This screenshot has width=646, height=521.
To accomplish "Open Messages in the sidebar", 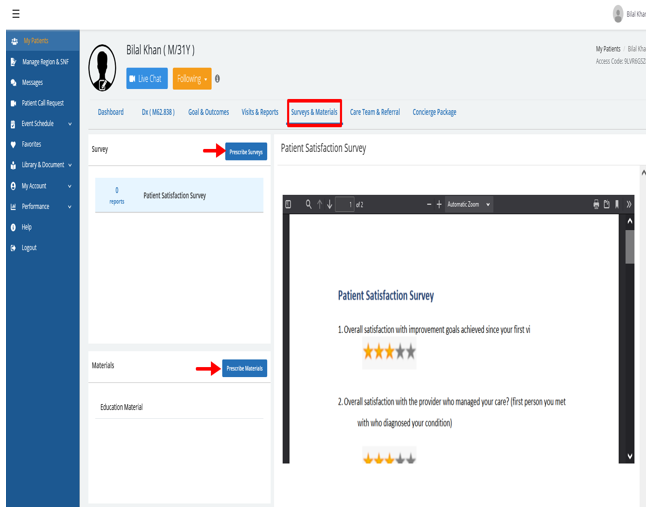I will coord(32,82).
